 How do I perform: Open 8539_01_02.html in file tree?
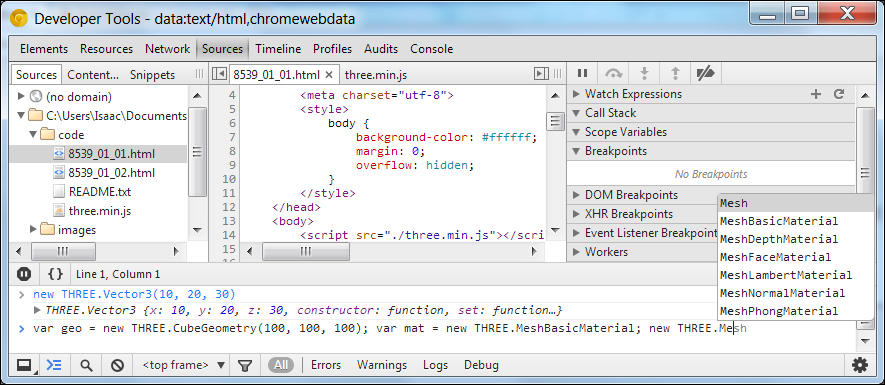click(112, 173)
